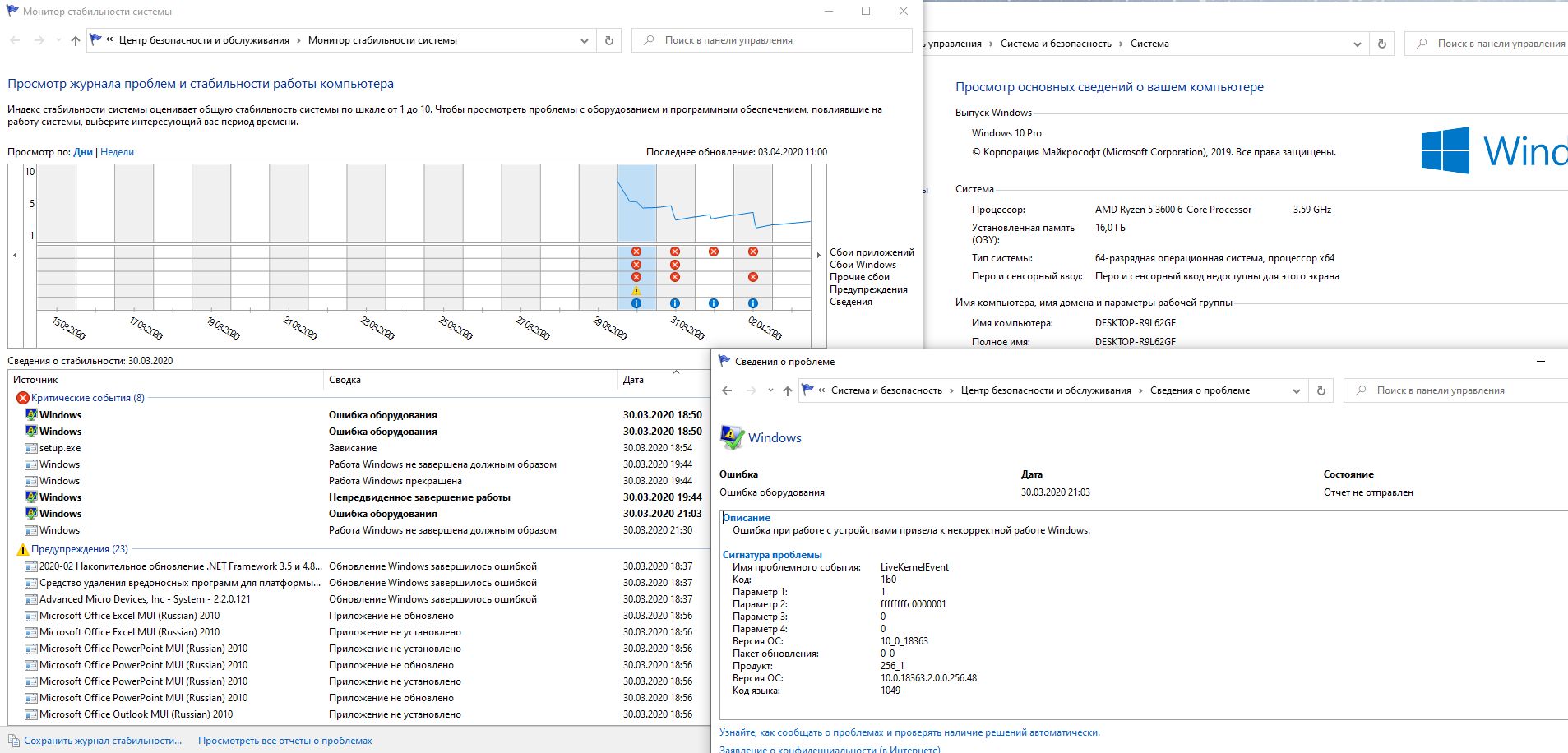
Task: Click Сведения о проблеме breadcrumb segment
Action: coord(1200,390)
